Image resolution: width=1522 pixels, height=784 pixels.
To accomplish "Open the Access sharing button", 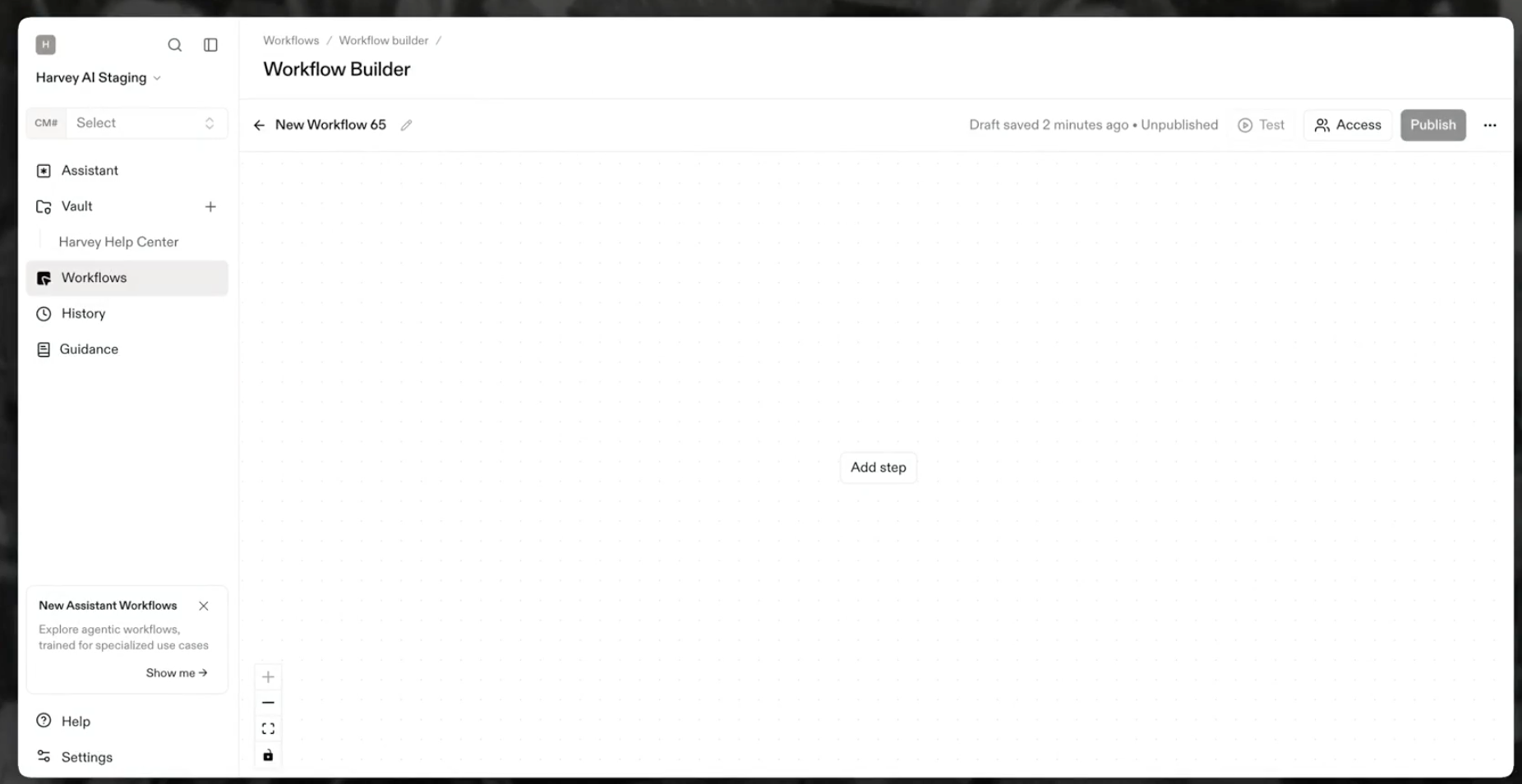I will (1348, 126).
